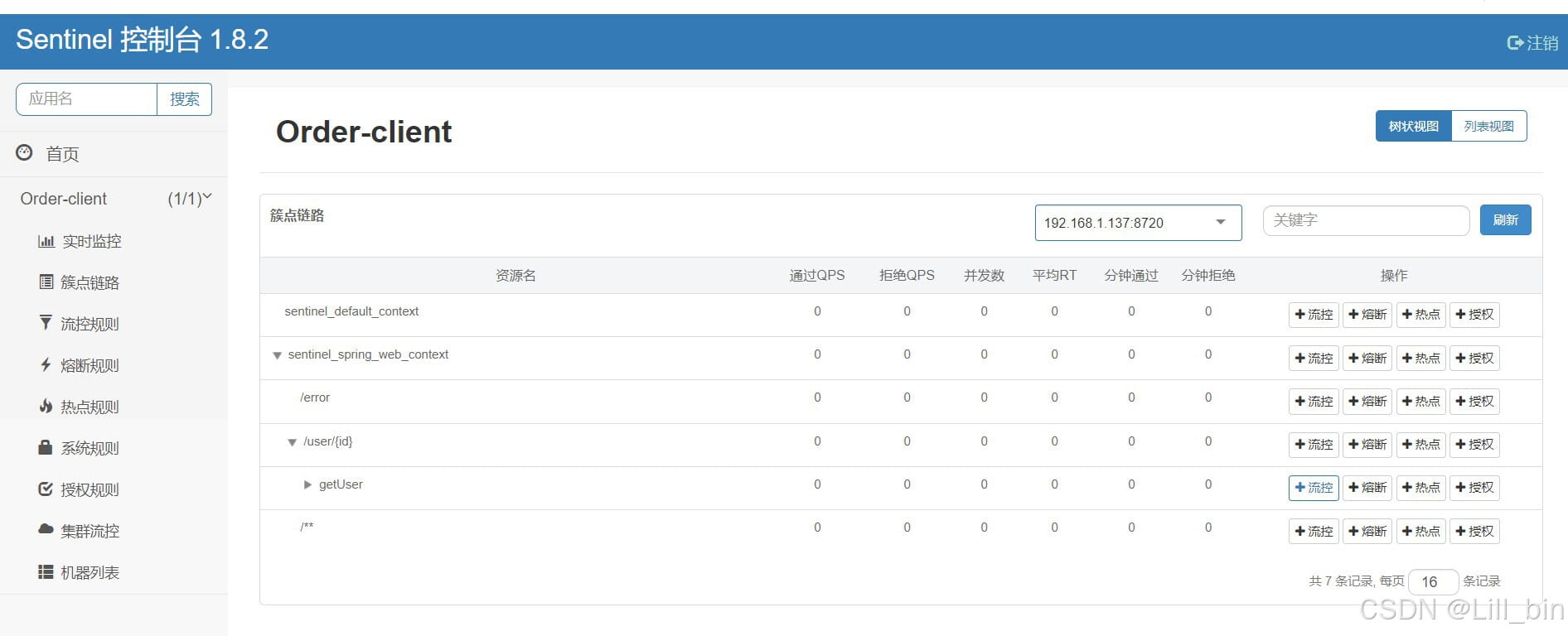Add 热点 rule for sentinel_default_context
Image resolution: width=1568 pixels, height=636 pixels.
[1421, 315]
